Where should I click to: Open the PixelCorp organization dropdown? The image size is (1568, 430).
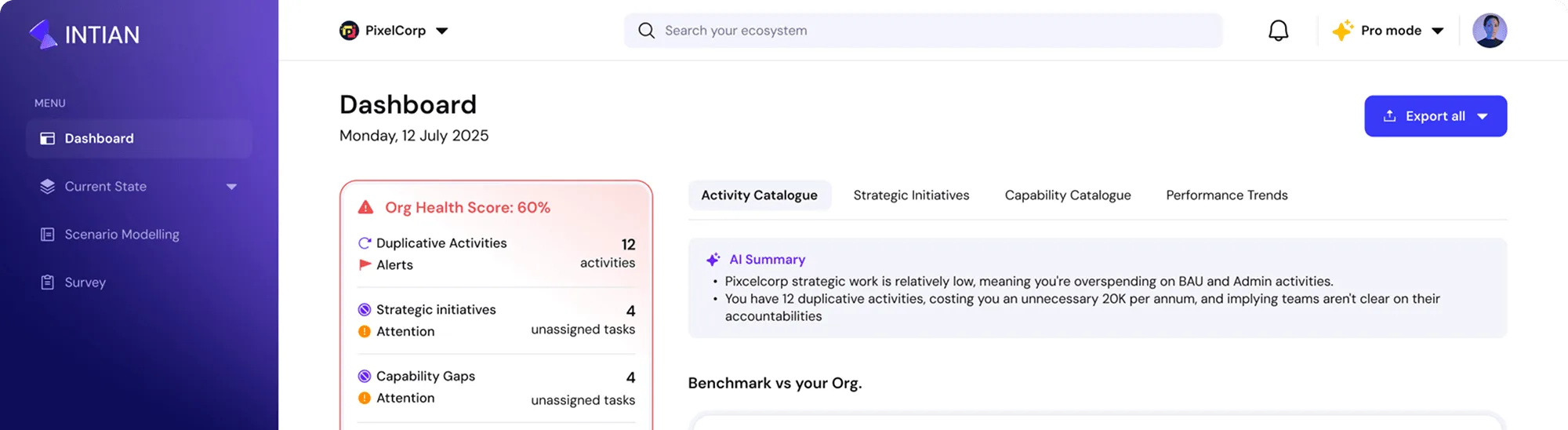[x=442, y=31]
